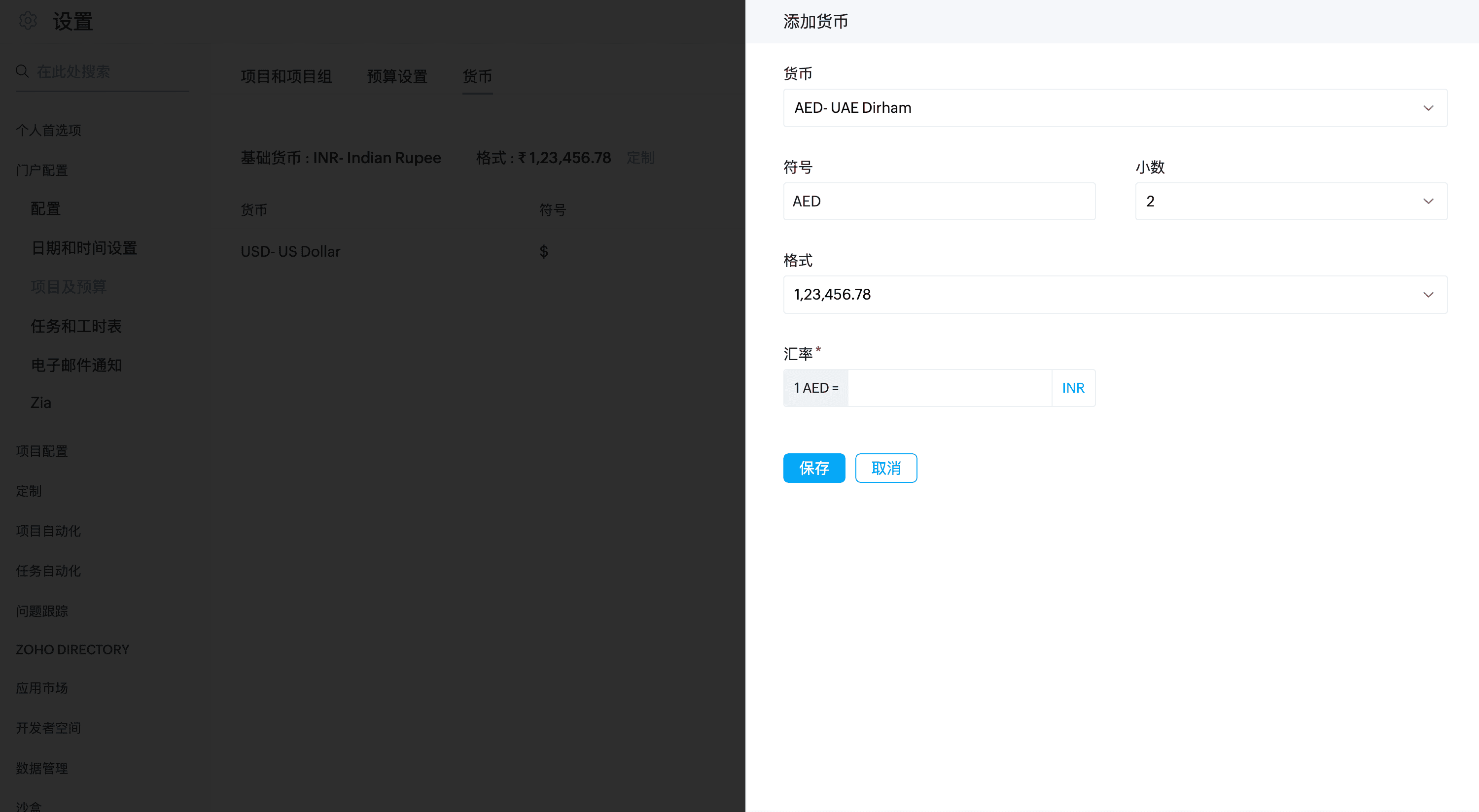Expand 项目自动化 sidebar section
The height and width of the screenshot is (812, 1479).
pos(48,531)
